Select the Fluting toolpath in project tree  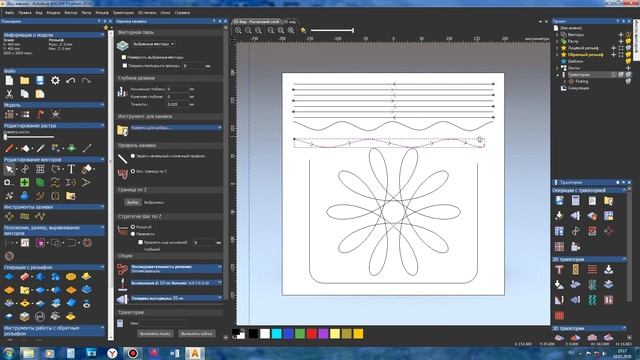(x=582, y=82)
